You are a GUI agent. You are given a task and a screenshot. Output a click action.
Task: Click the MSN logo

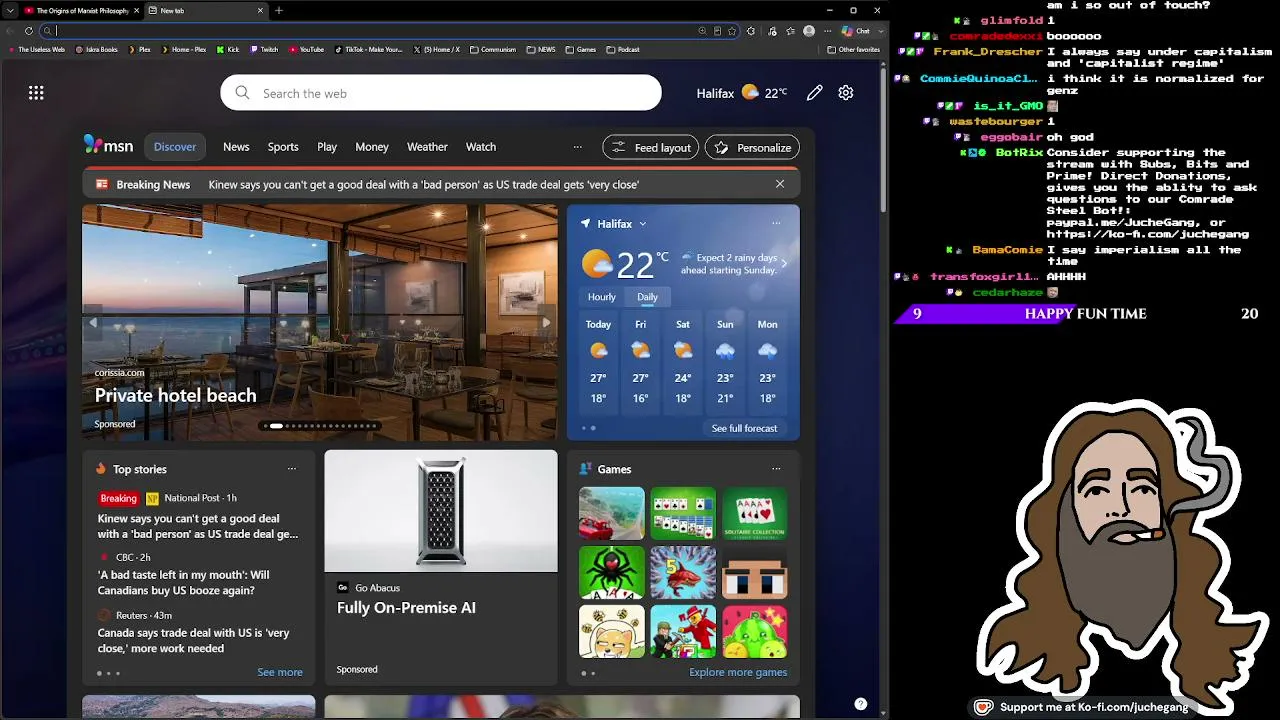(x=108, y=146)
